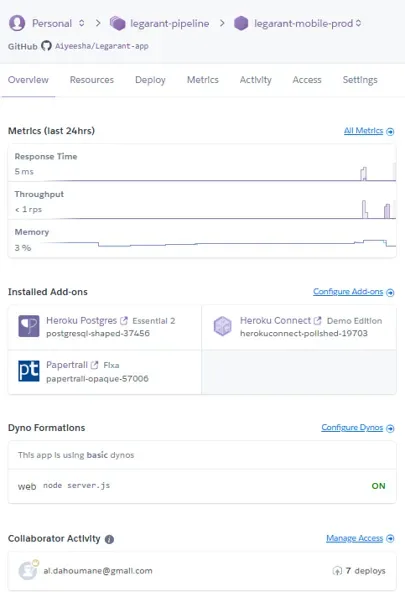
Task: Go to the Metrics tab
Action: click(202, 80)
